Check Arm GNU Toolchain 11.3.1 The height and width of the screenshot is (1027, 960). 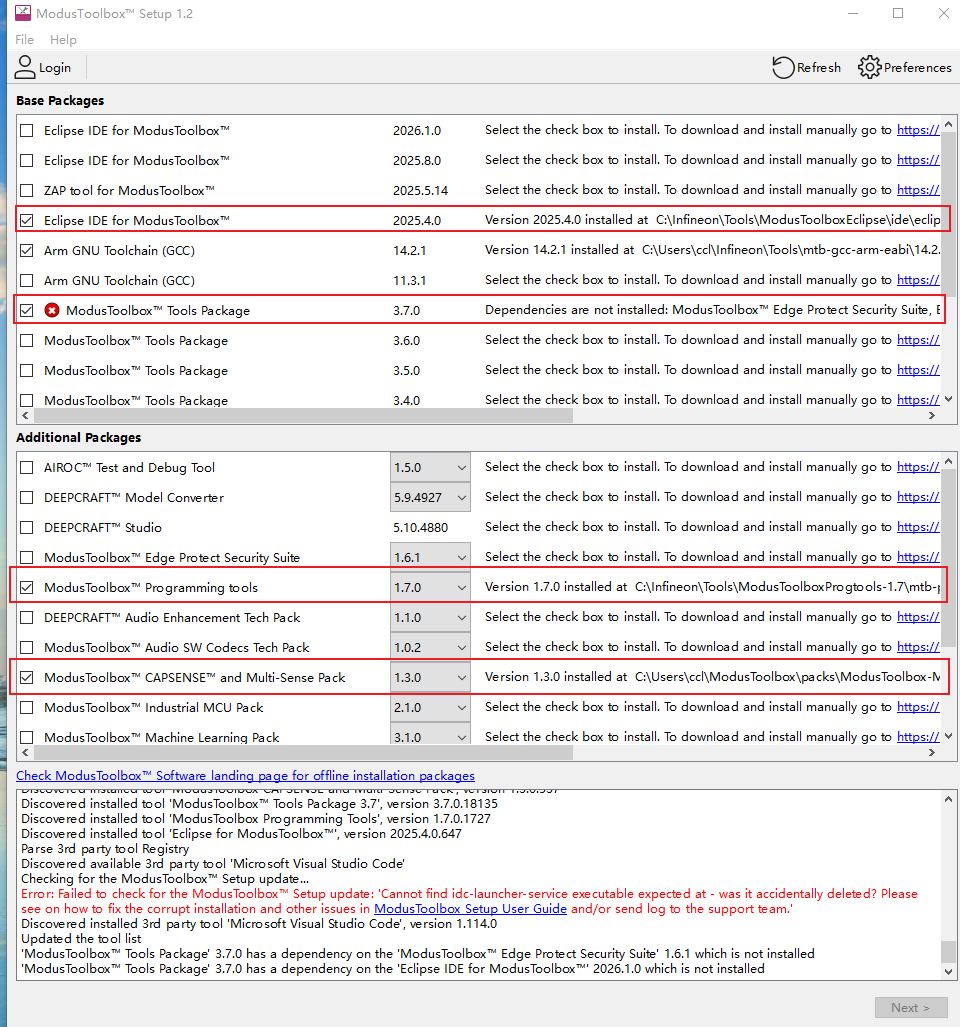(x=27, y=280)
